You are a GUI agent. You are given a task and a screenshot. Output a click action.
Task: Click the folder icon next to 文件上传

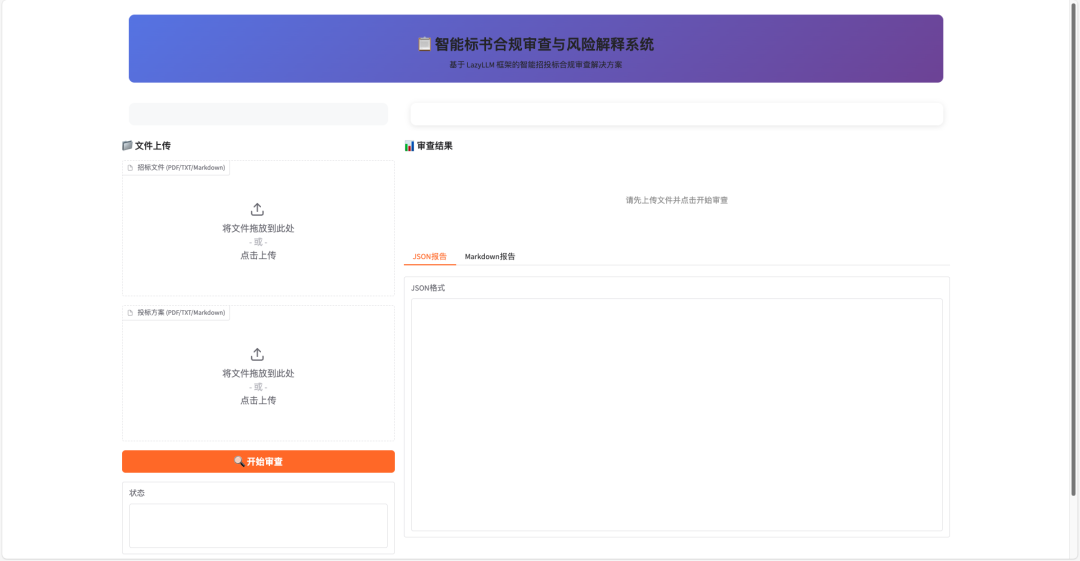(127, 145)
